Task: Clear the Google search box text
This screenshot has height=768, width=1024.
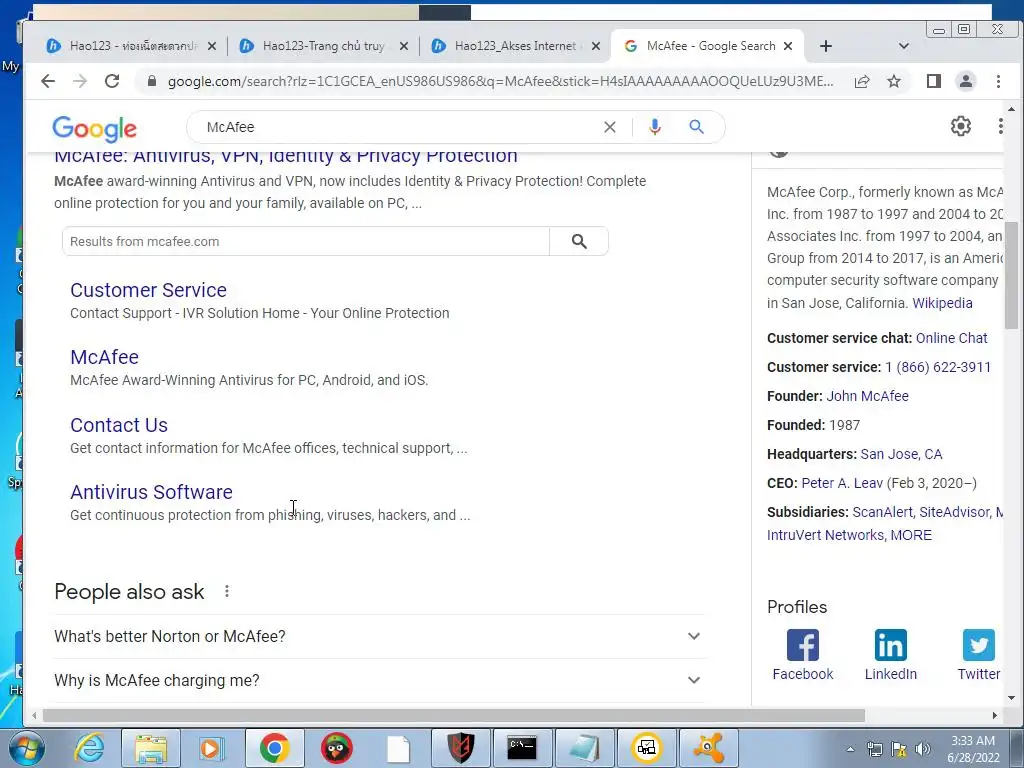Action: point(610,127)
